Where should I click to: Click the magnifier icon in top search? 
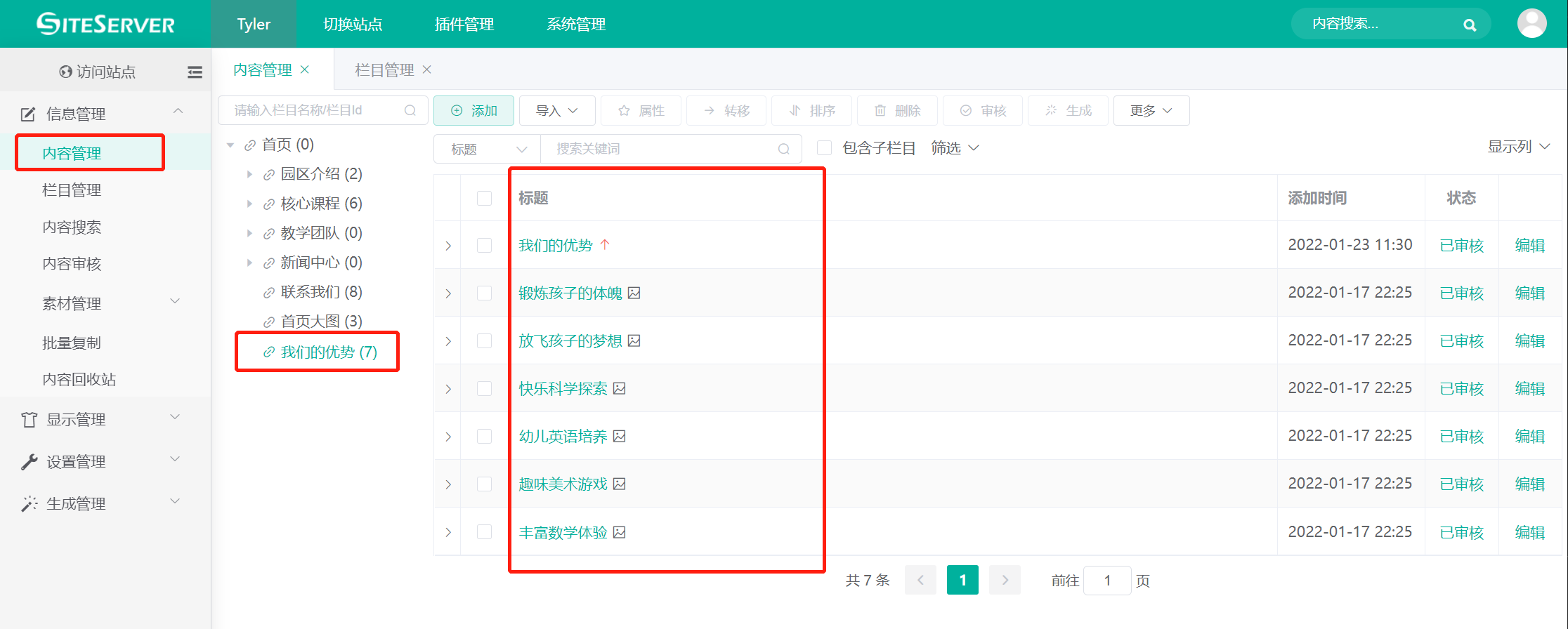click(x=1469, y=25)
